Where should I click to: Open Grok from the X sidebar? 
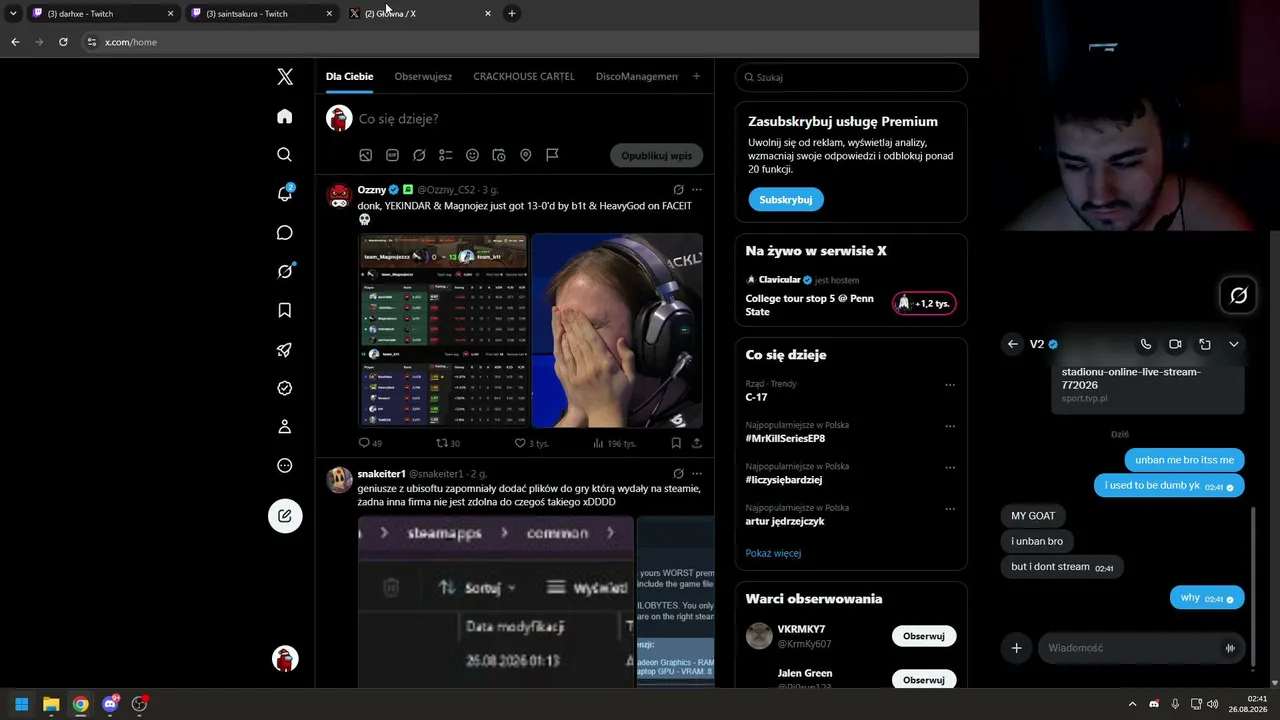pos(285,271)
